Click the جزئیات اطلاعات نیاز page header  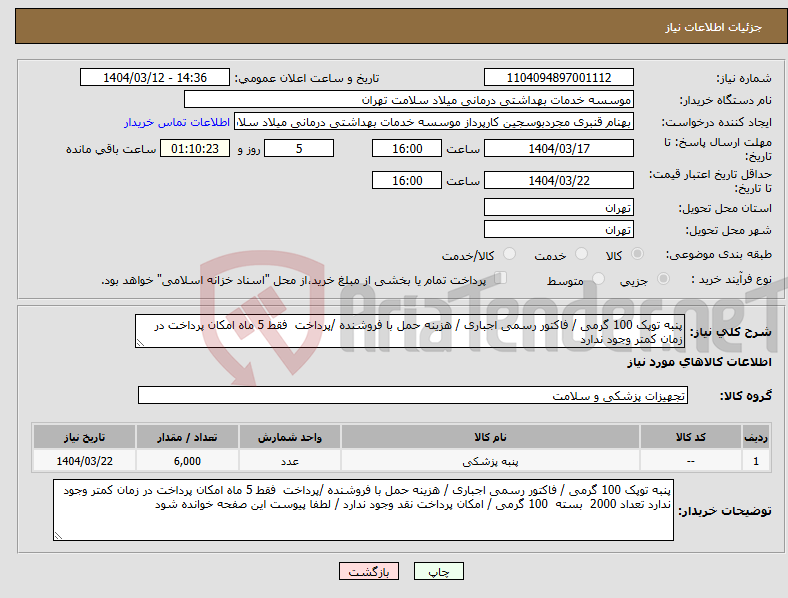(x=714, y=27)
